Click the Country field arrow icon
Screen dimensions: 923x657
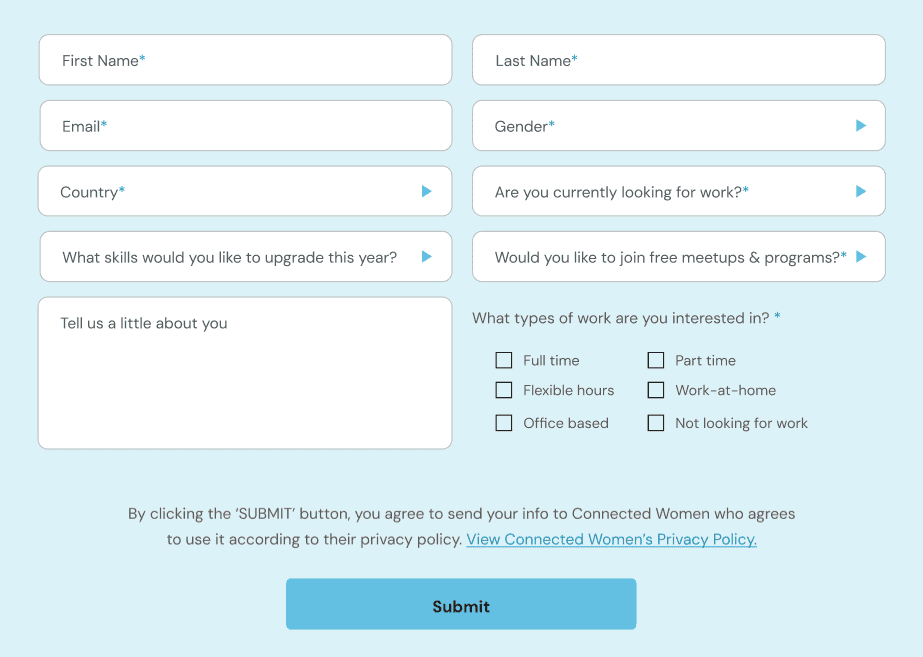pos(427,191)
